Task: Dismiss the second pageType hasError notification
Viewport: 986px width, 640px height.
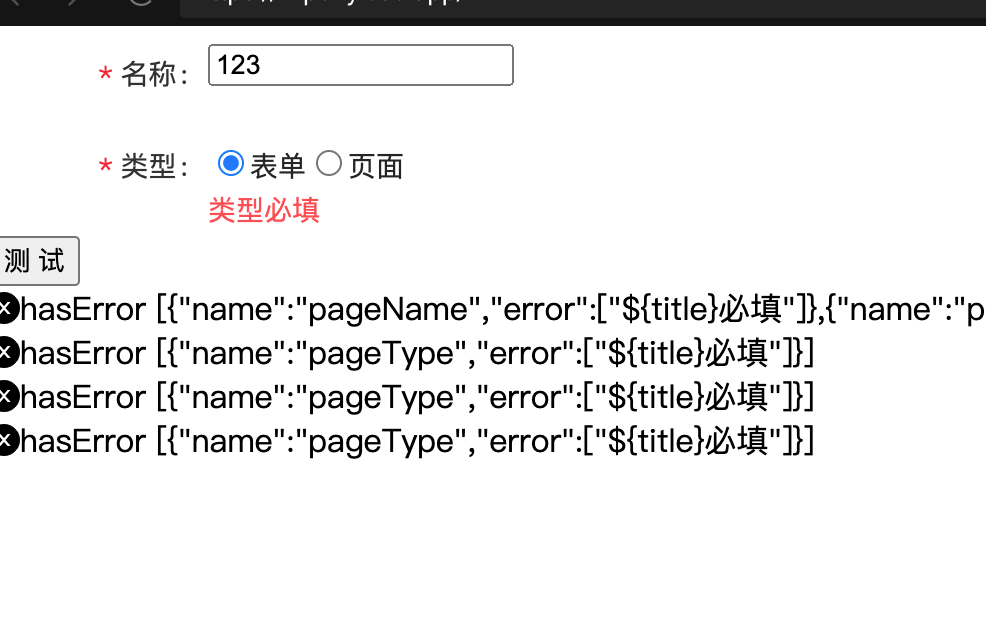Action: tap(8, 396)
